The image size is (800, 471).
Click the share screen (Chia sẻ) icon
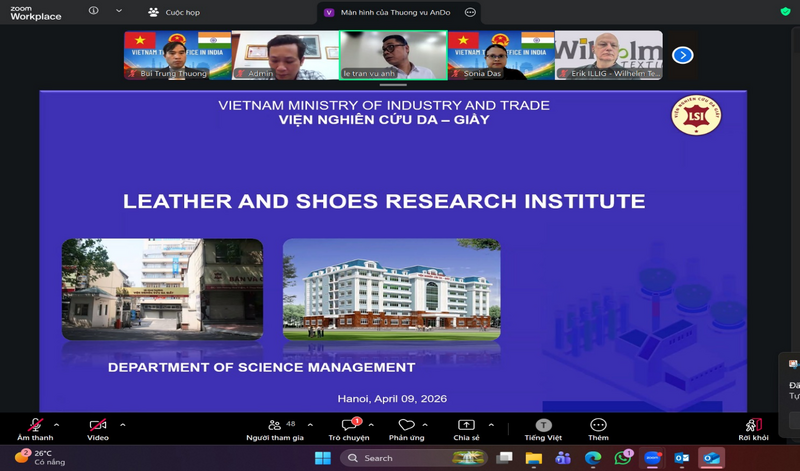click(x=466, y=426)
